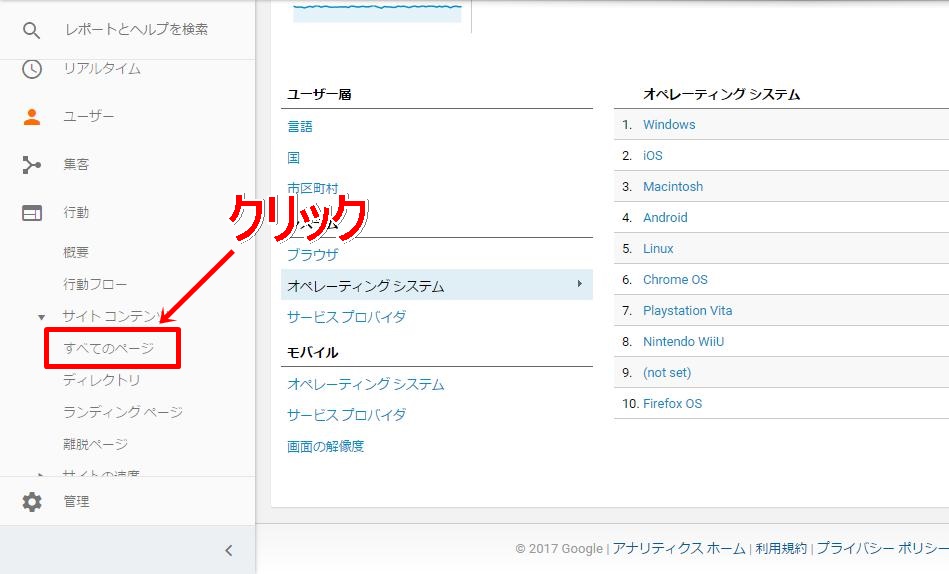
Task: Open the Firefox OS row
Action: click(x=672, y=403)
